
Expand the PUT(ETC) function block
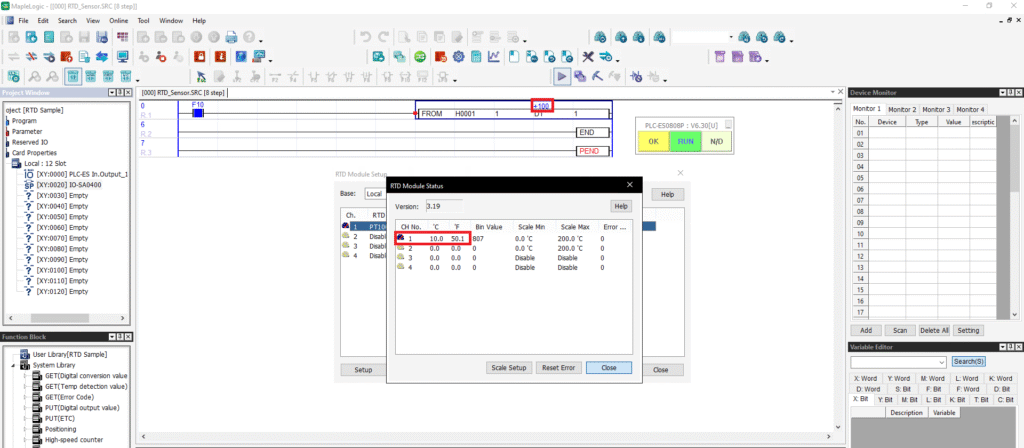click(25, 419)
